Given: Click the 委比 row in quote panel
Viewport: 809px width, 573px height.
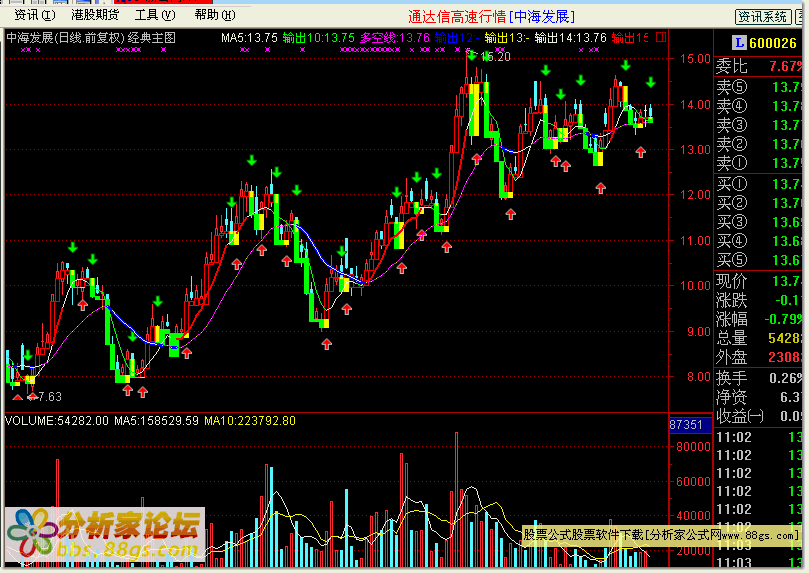Looking at the screenshot, I should click(758, 66).
